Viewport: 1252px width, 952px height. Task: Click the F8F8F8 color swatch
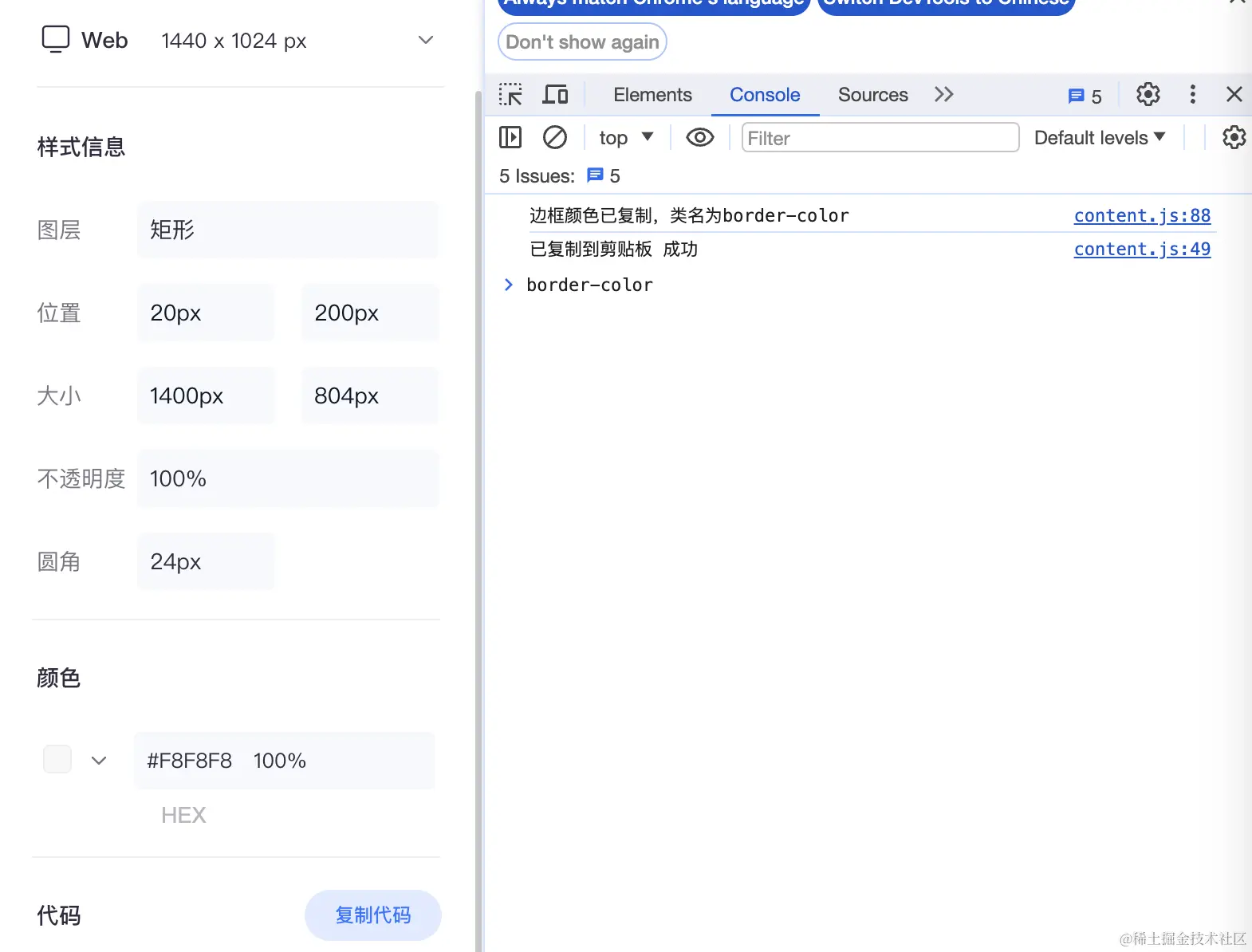pos(57,759)
